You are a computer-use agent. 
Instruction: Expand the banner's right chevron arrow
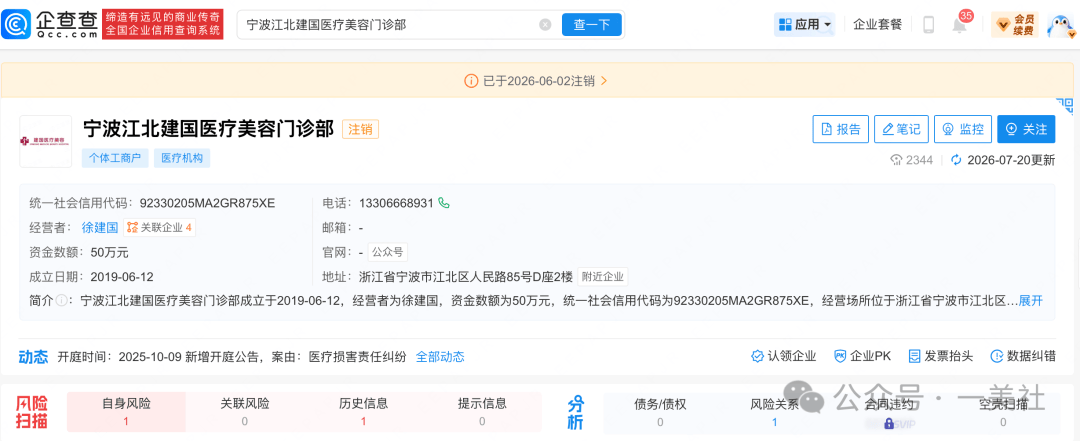[604, 81]
